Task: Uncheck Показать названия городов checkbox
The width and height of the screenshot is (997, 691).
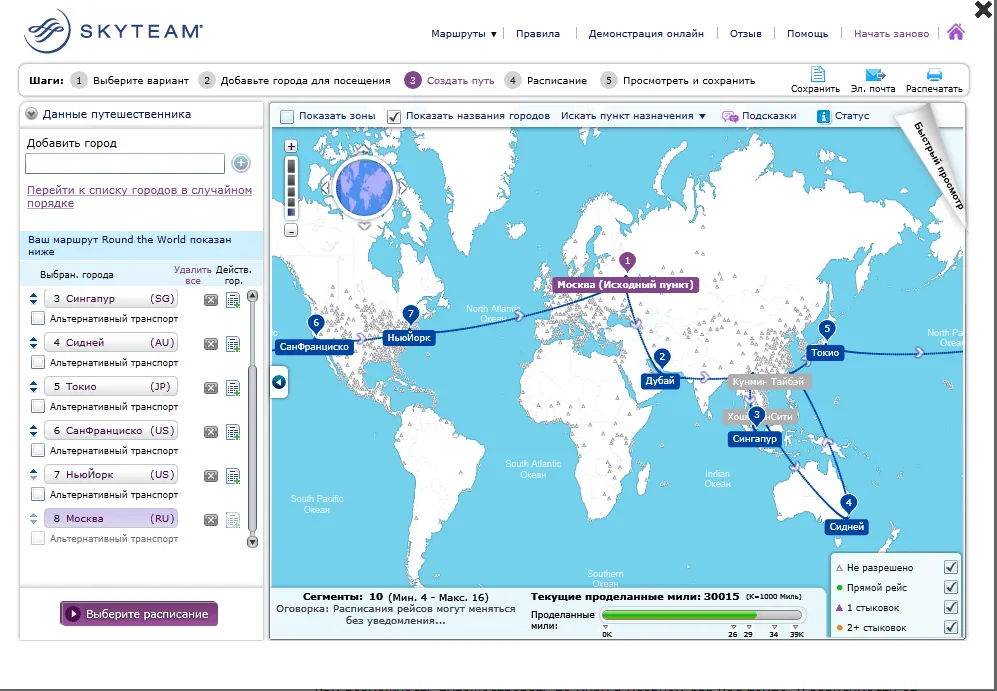Action: [x=394, y=116]
